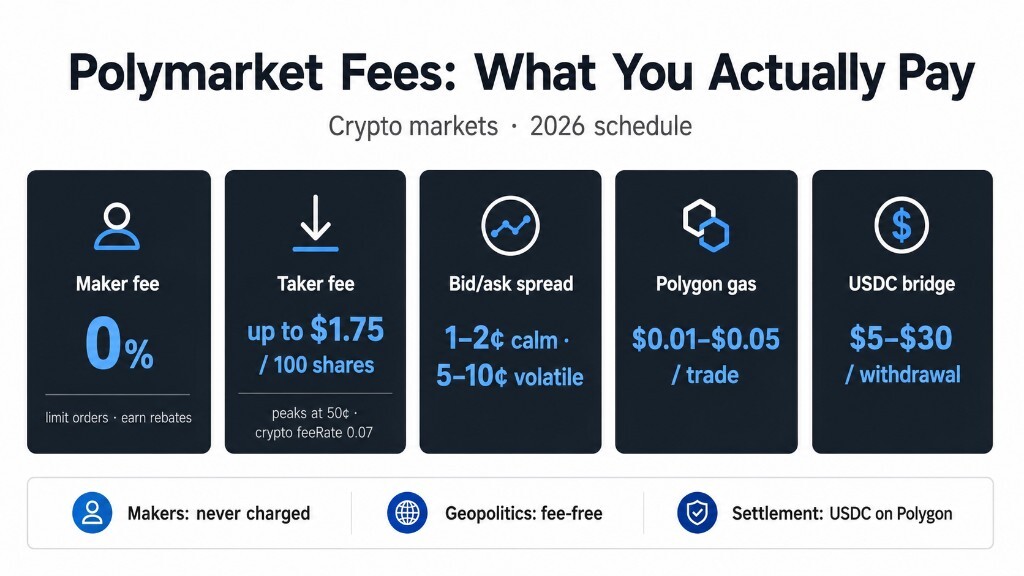Click the '$0.01–$0.05 / trade' text
This screenshot has height=576, width=1024.
tap(706, 356)
